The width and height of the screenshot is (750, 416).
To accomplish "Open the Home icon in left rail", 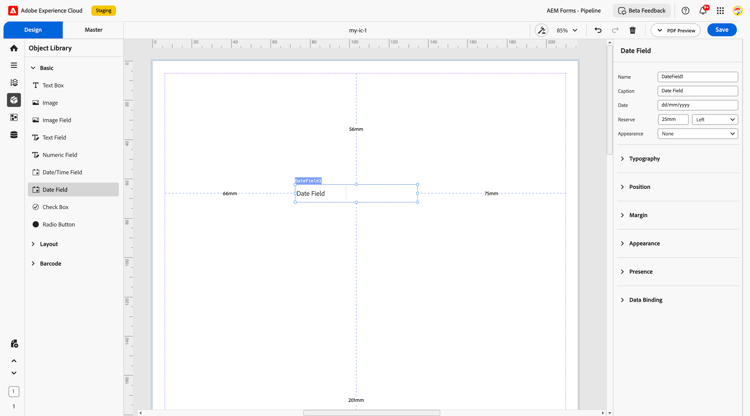I will (x=14, y=48).
